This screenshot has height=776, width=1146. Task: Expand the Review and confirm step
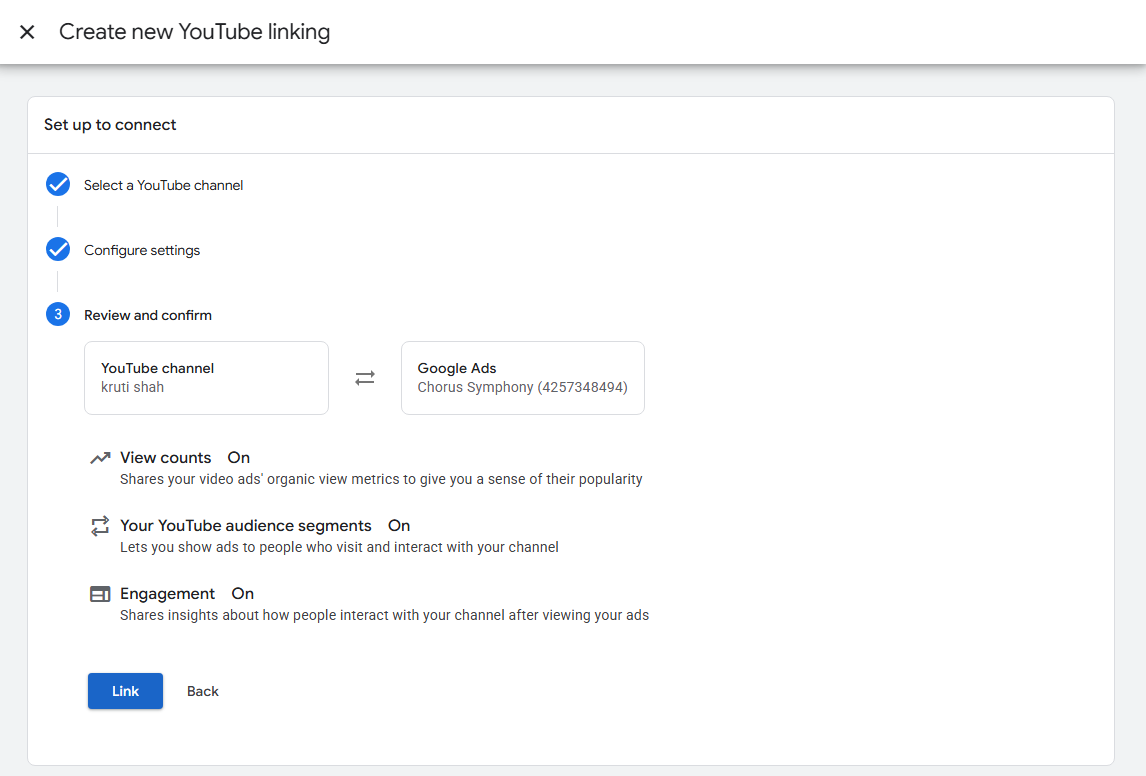[148, 314]
